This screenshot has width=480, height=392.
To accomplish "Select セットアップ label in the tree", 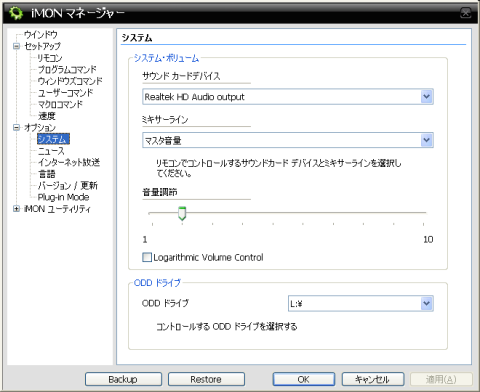I will [x=42, y=46].
